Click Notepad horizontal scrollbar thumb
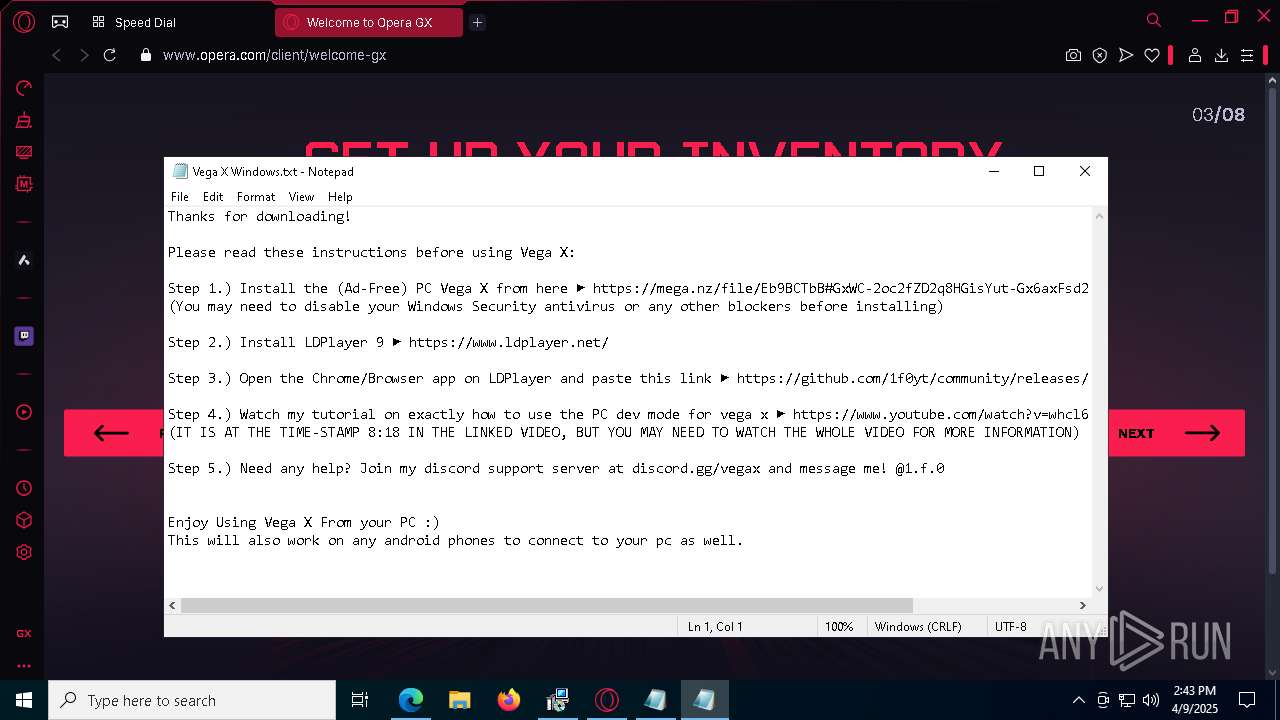Image resolution: width=1280 pixels, height=720 pixels. [547, 605]
